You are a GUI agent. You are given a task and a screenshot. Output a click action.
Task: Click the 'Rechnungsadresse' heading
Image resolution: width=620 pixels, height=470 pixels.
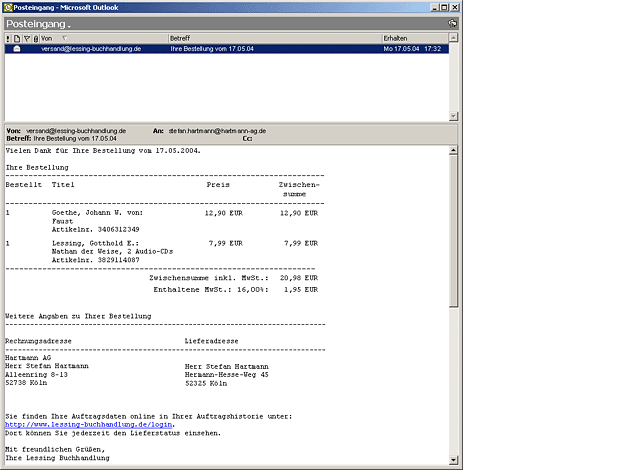tap(38, 341)
